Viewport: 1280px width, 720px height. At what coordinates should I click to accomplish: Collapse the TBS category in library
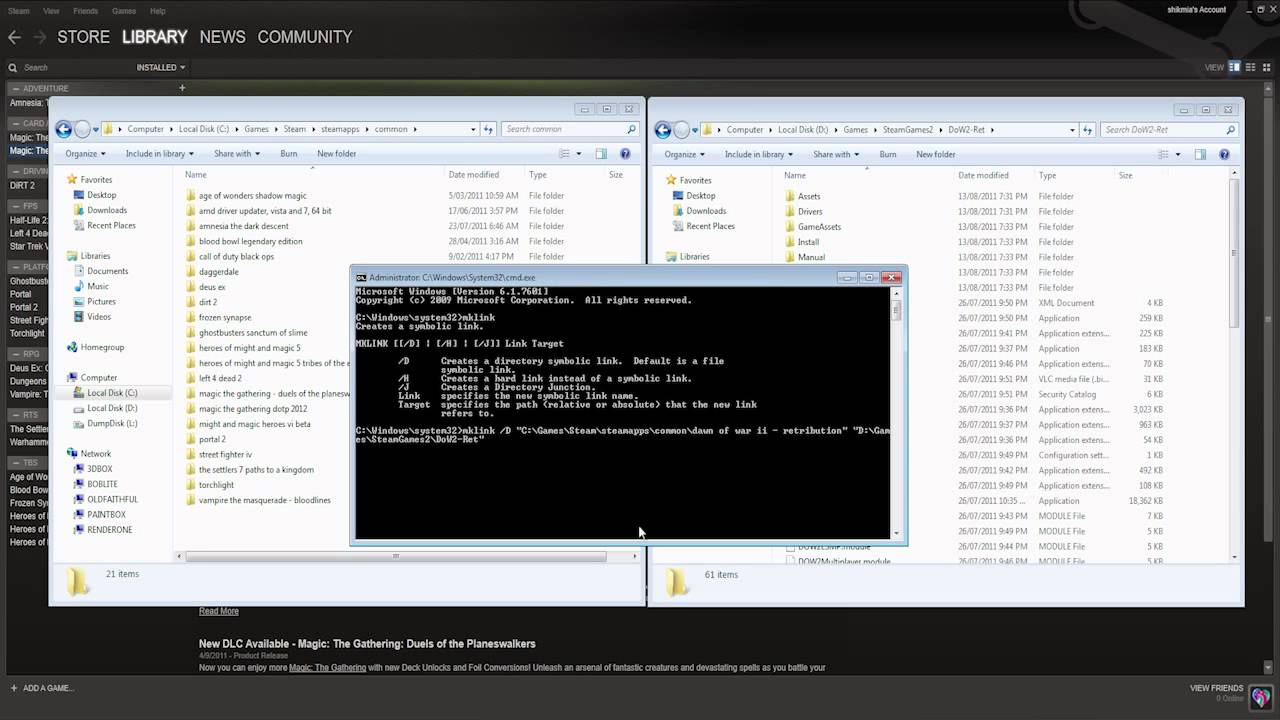pyautogui.click(x=15, y=463)
